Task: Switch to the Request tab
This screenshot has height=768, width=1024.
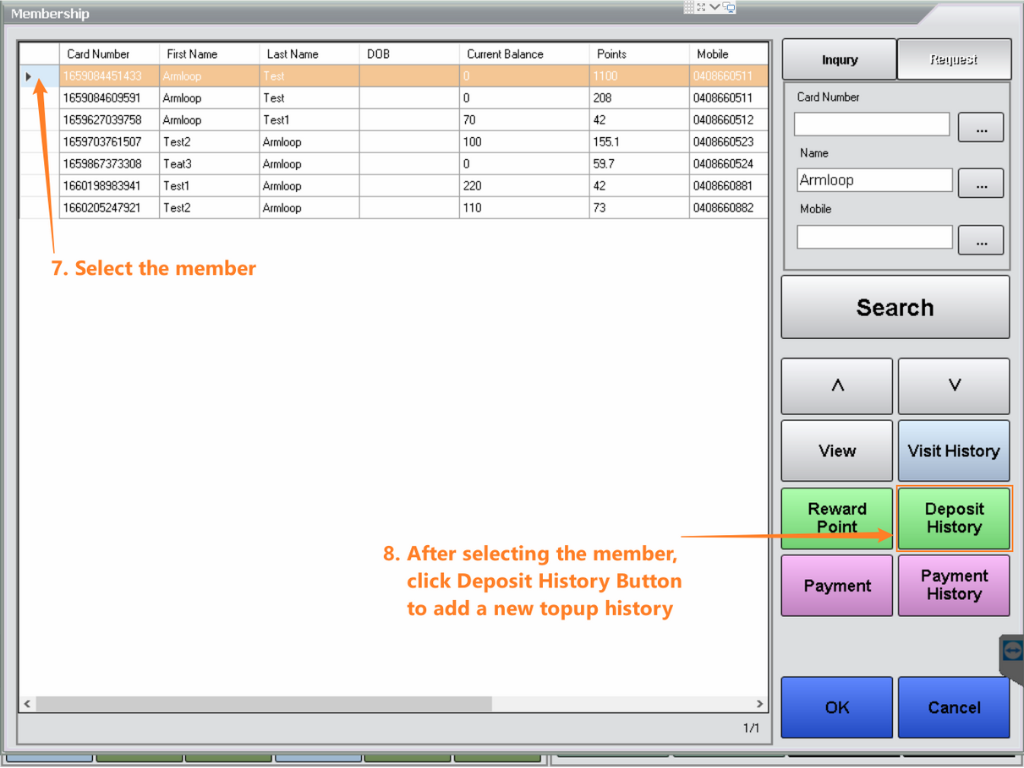Action: pyautogui.click(x=953, y=60)
